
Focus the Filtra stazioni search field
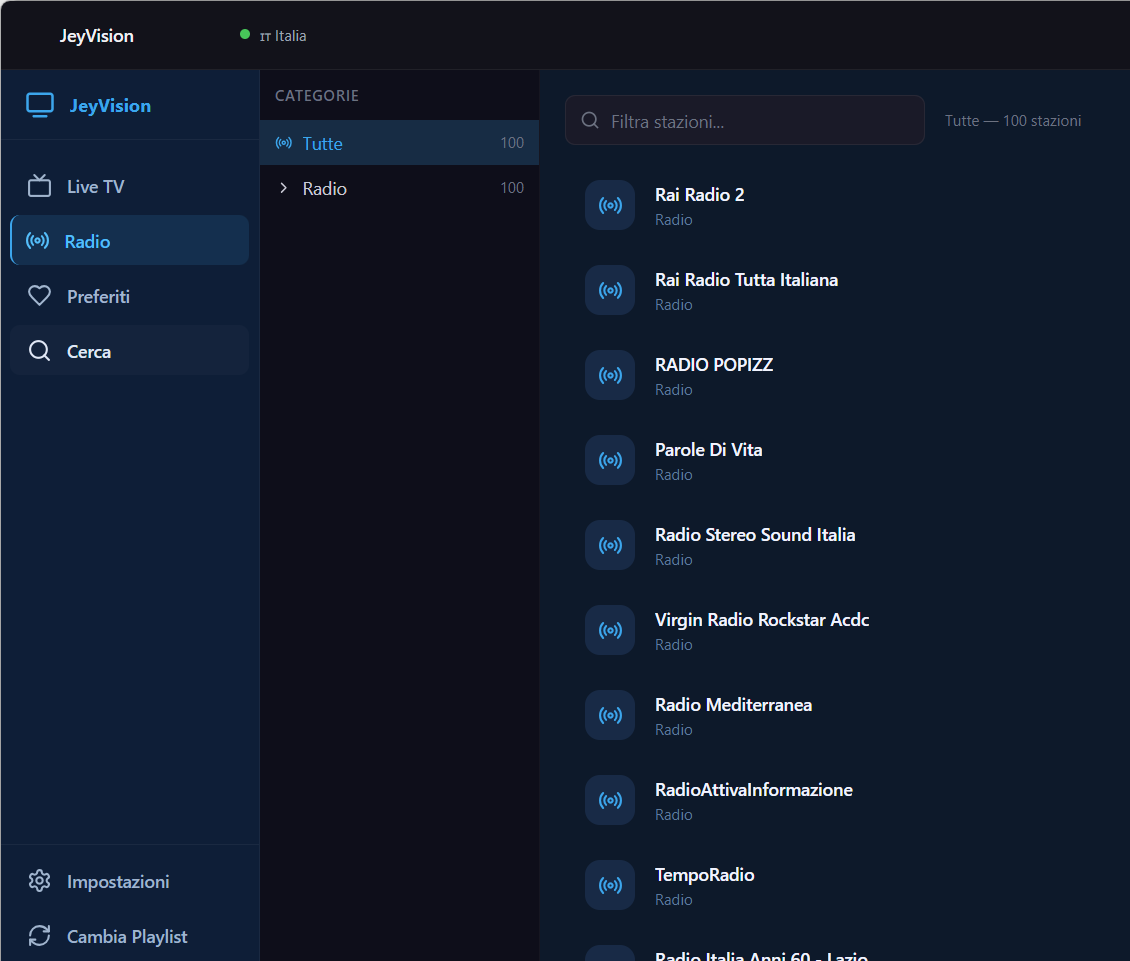point(744,120)
